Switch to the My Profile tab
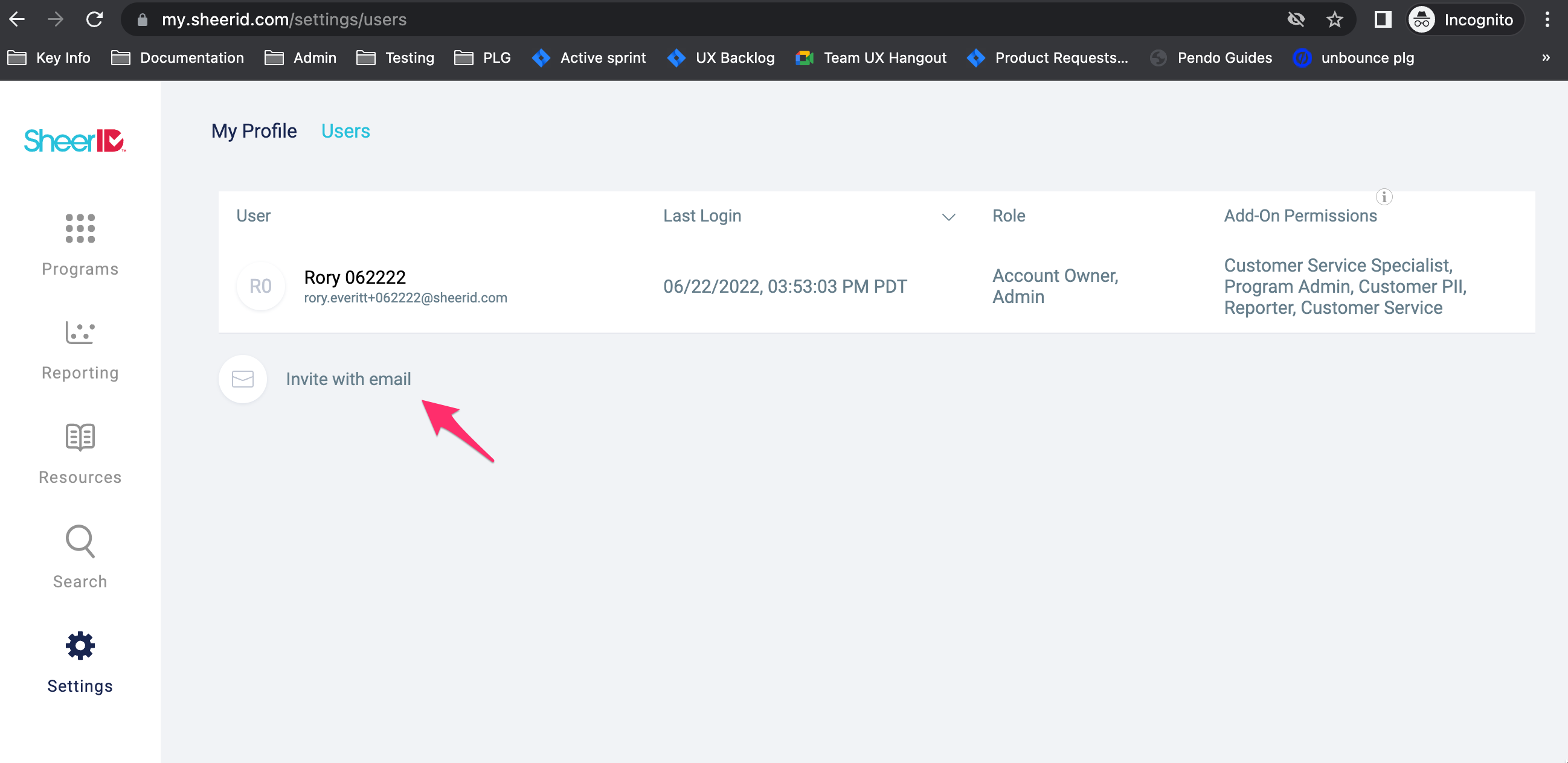Screen dimensions: 1568x763 (254, 131)
